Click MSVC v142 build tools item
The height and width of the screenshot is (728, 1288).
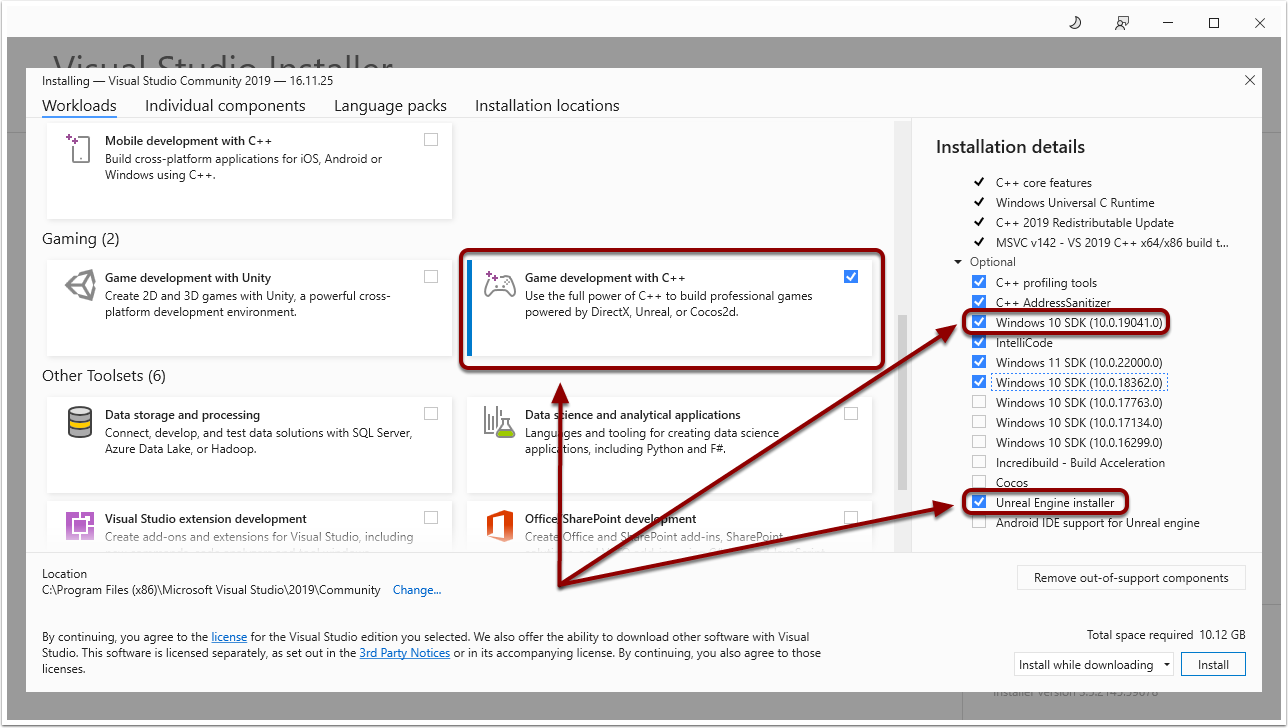click(x=1113, y=243)
